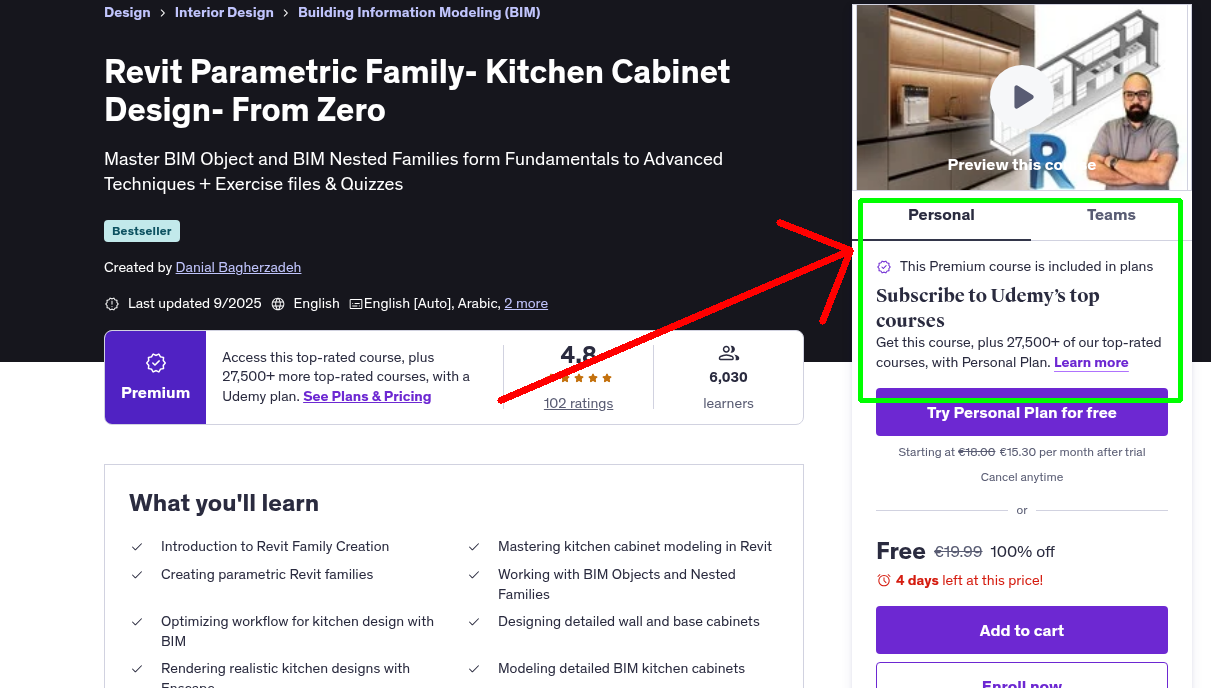Click the checkmark beside Creating parametric Revit families
The image size is (1211, 688).
[x=137, y=574]
